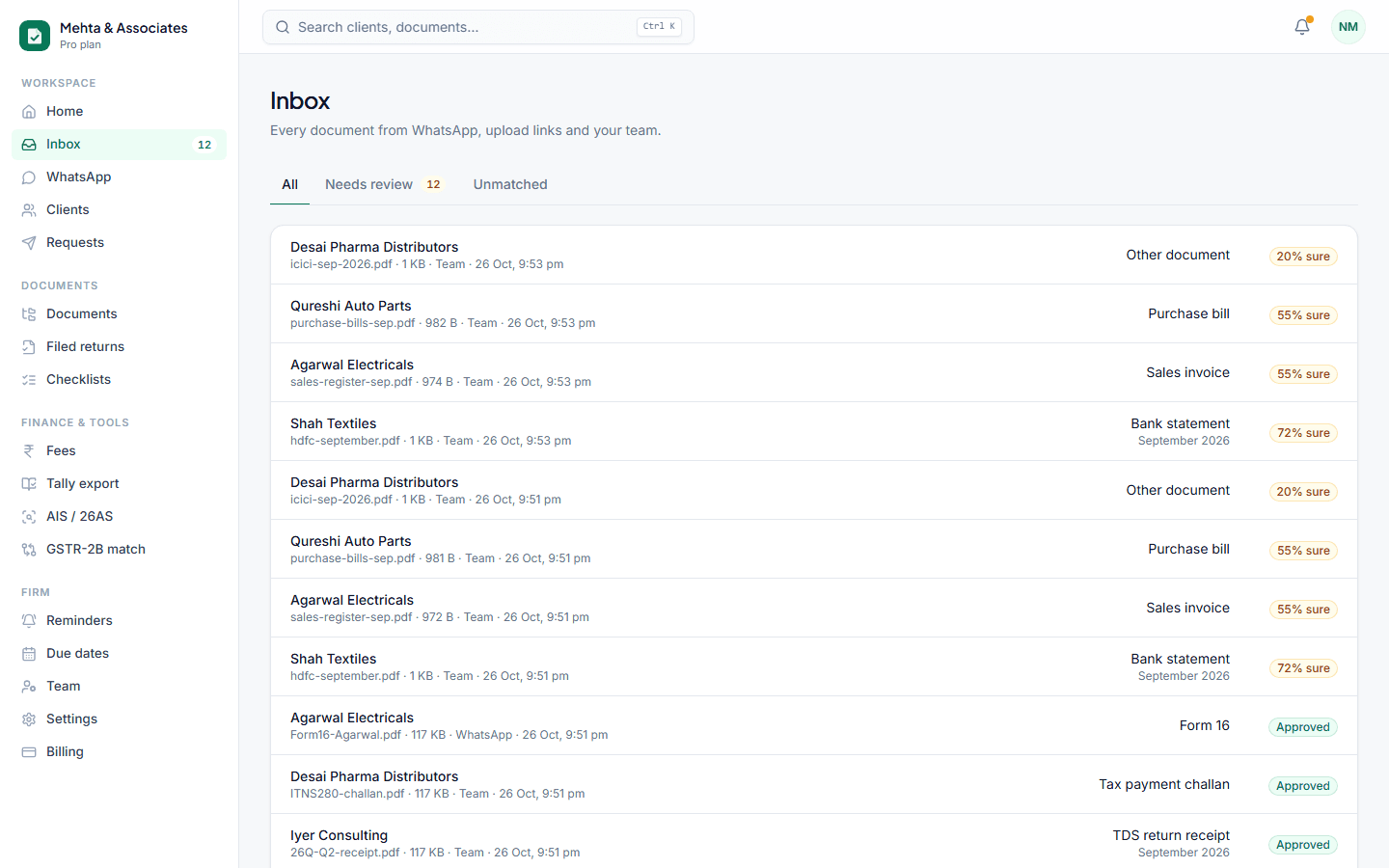Click 72% sure badge on 9:51 pm Shah Textiles
This screenshot has width=1389, height=868.
(1303, 668)
